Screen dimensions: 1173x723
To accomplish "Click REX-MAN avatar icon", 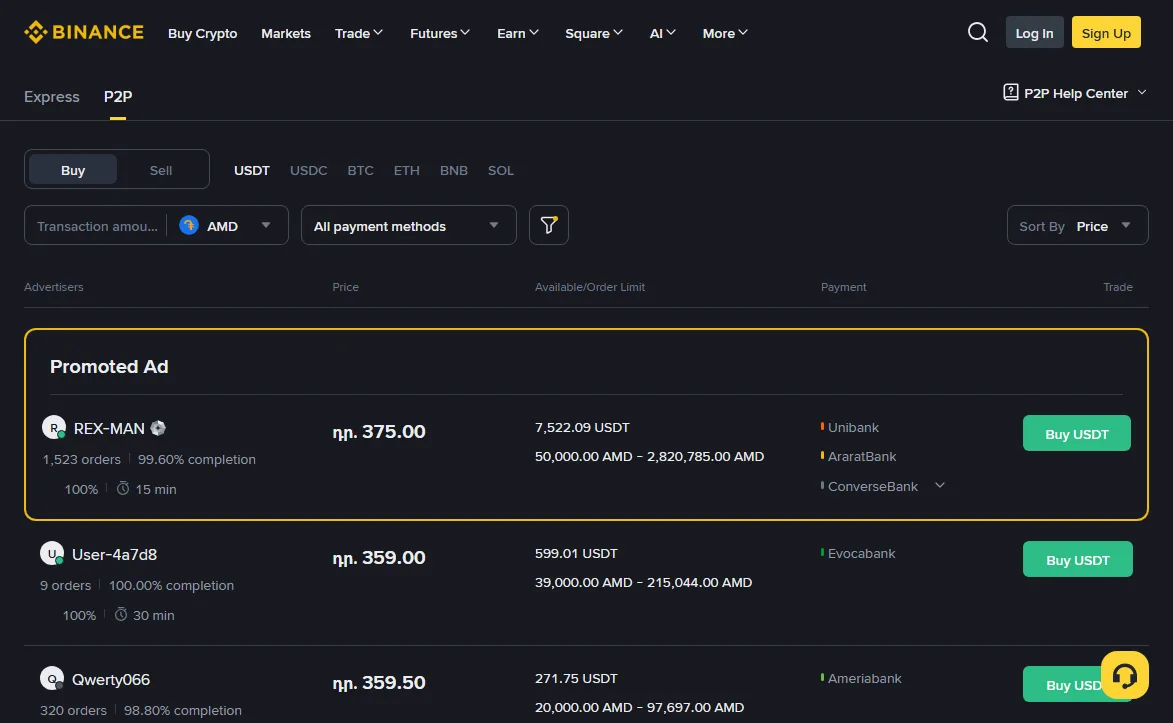I will click(54, 427).
